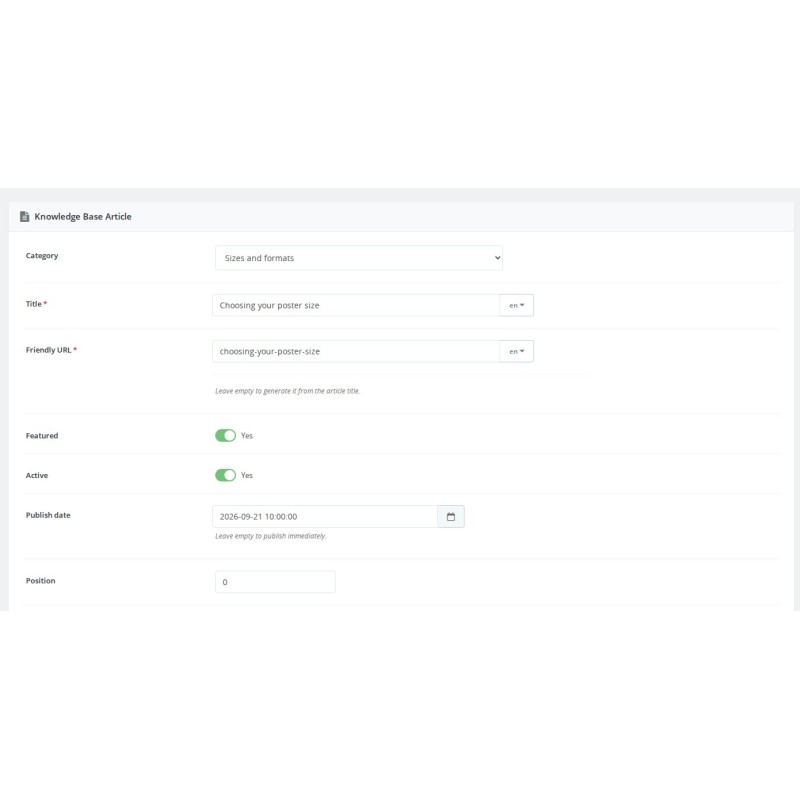Open the Title language selector en
Image resolution: width=800 pixels, height=800 pixels.
click(x=516, y=305)
